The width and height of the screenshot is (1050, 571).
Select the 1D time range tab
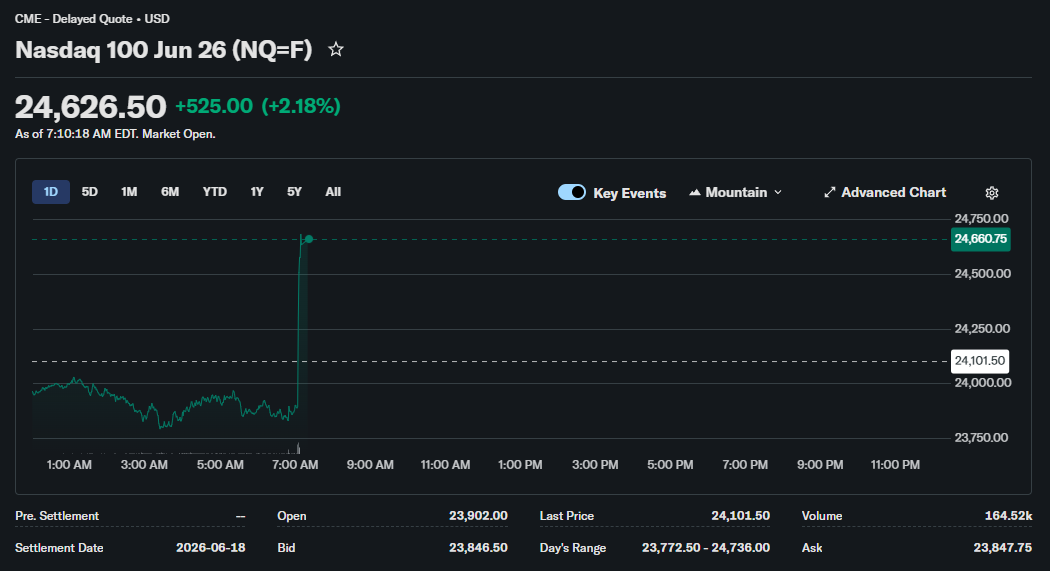tap(51, 192)
